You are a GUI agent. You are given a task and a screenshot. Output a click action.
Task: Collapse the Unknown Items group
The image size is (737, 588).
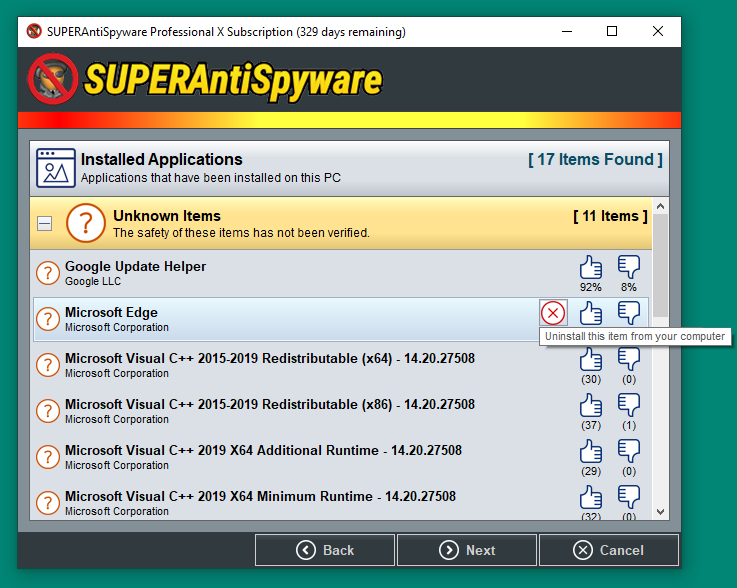(x=45, y=223)
